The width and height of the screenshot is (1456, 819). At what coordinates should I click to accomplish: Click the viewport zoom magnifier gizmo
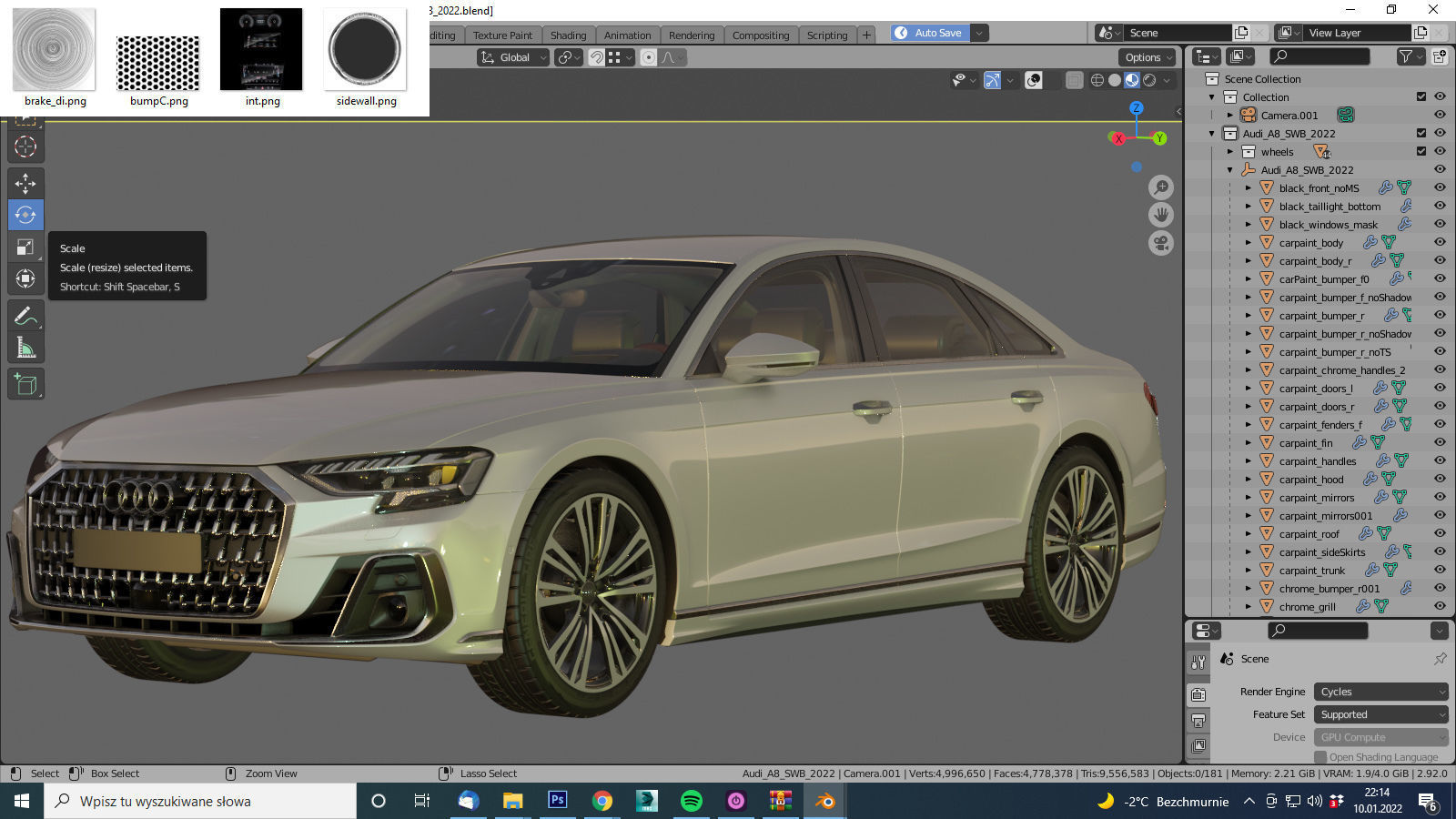click(x=1161, y=187)
